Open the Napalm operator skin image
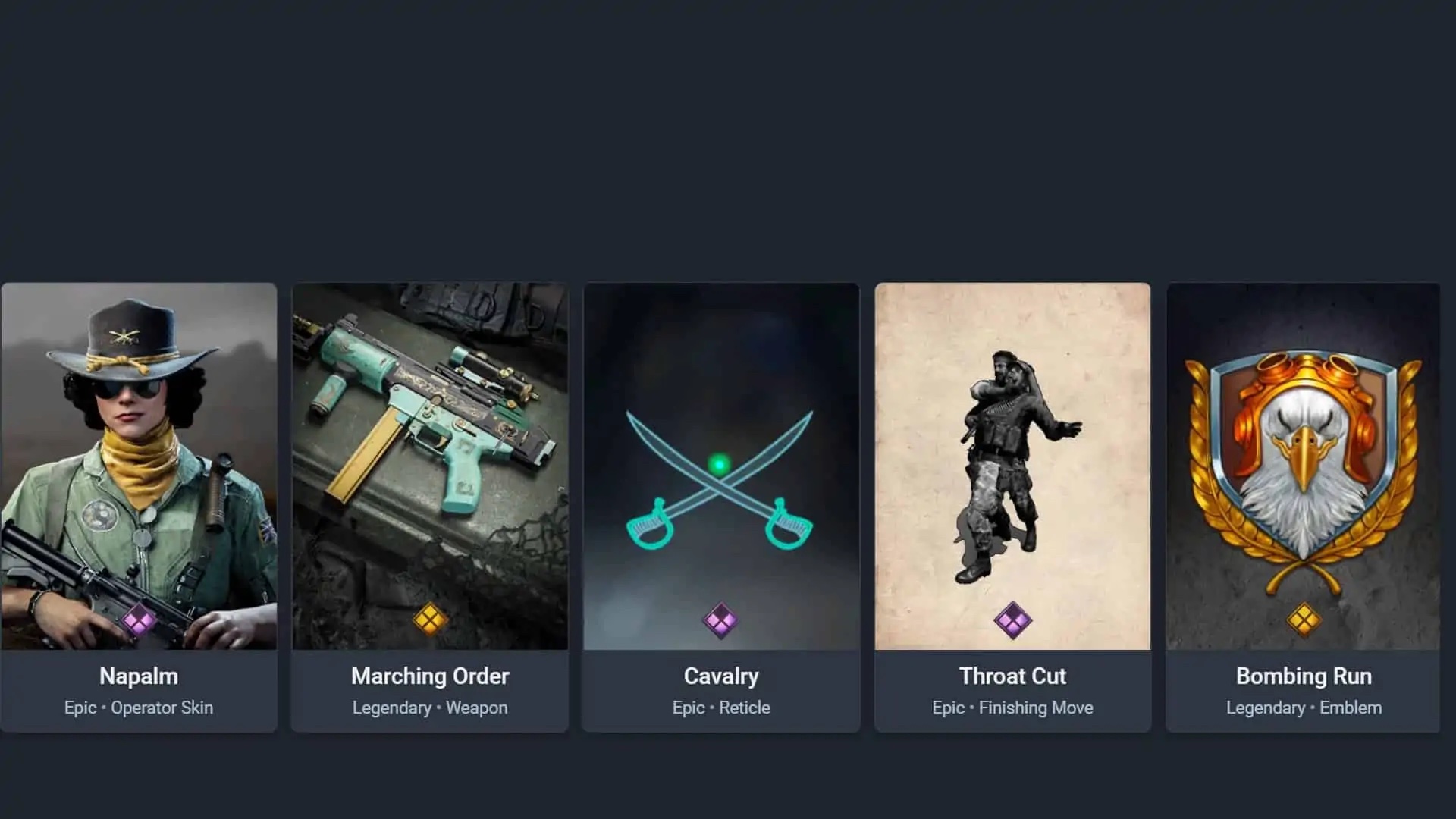The image size is (1456, 819). coord(139,466)
